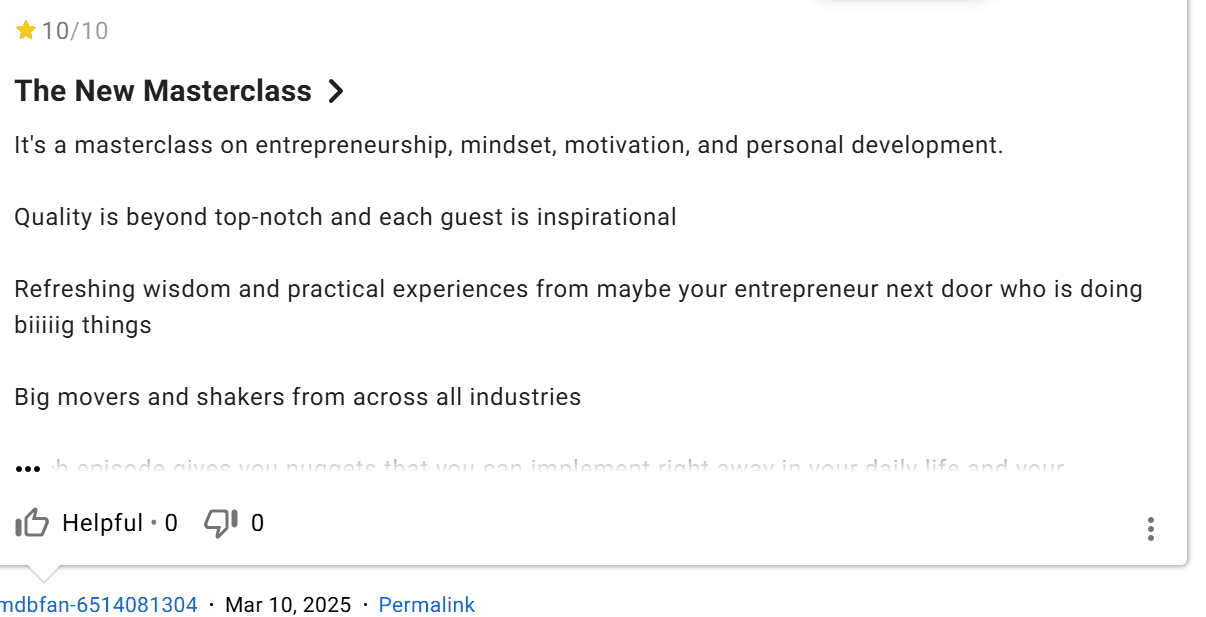Click the chevron beside The New Masterclass

pos(336,91)
